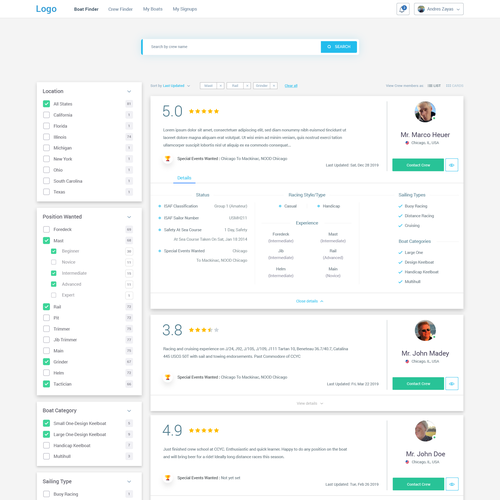
Task: Open the Sort by Last Updated dropdown
Action: pos(170,86)
